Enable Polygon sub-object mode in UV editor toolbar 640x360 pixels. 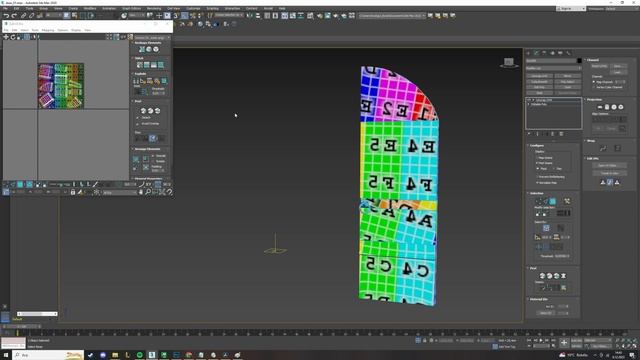point(20,184)
